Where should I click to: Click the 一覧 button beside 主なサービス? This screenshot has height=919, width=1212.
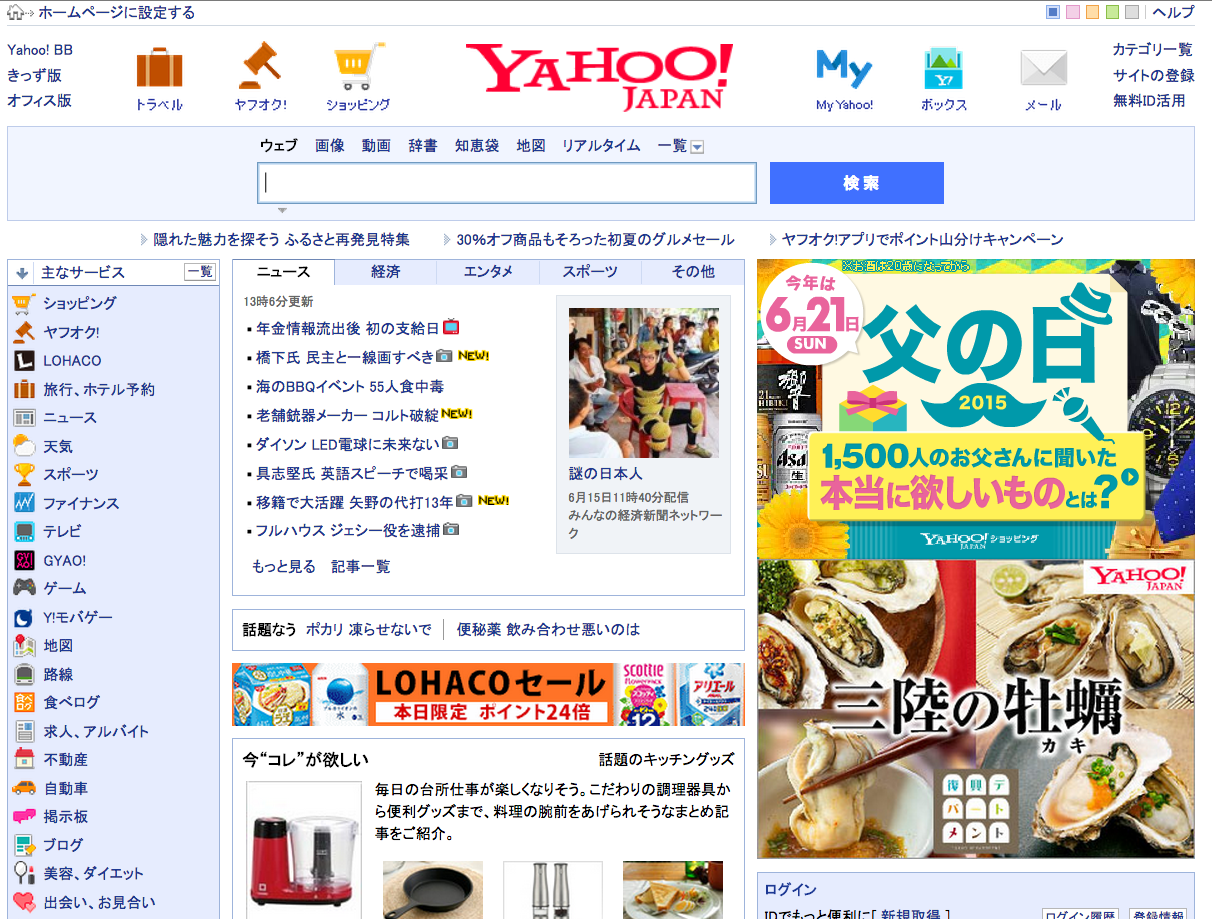click(200, 272)
